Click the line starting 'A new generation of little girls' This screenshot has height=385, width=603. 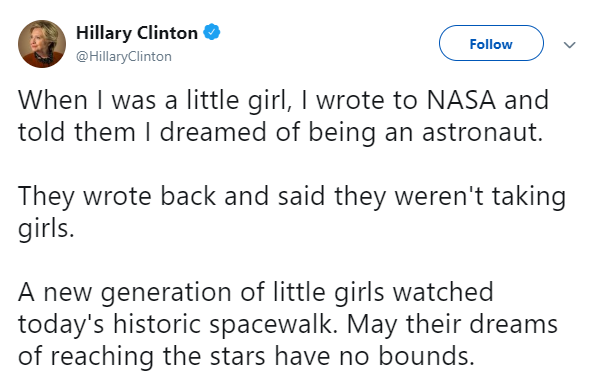pyautogui.click(x=256, y=292)
